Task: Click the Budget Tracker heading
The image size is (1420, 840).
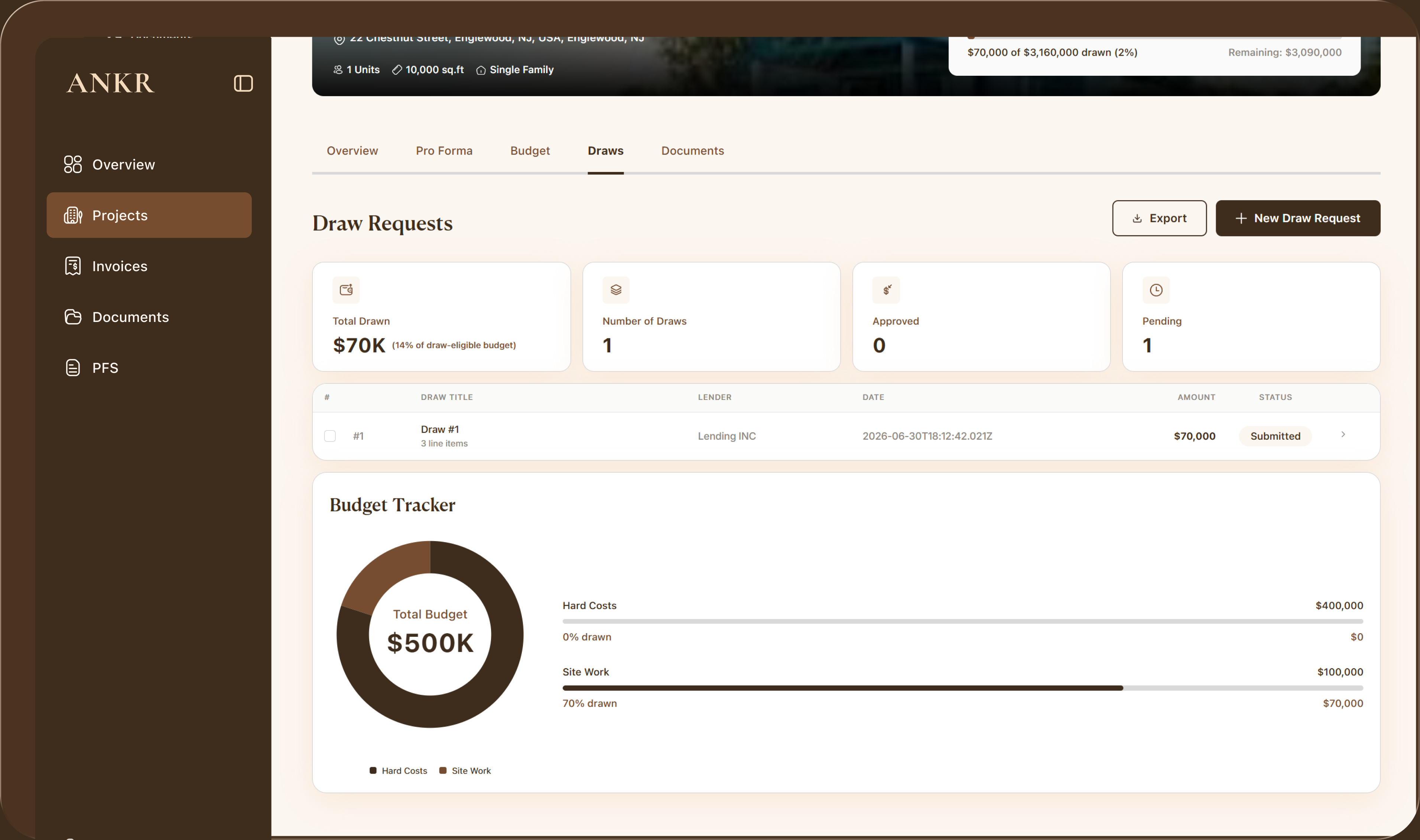Action: [x=392, y=505]
